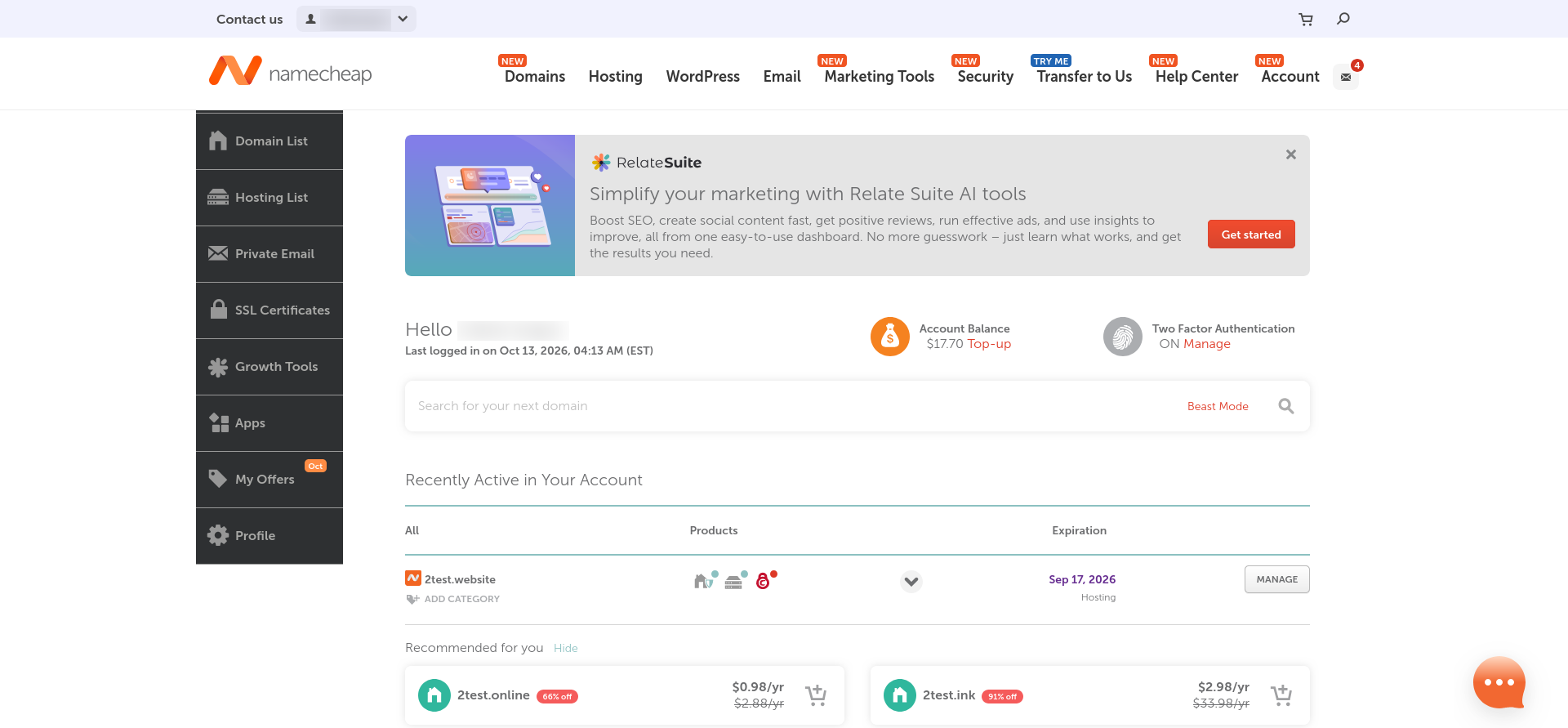Open the live chat bubble

click(x=1499, y=682)
